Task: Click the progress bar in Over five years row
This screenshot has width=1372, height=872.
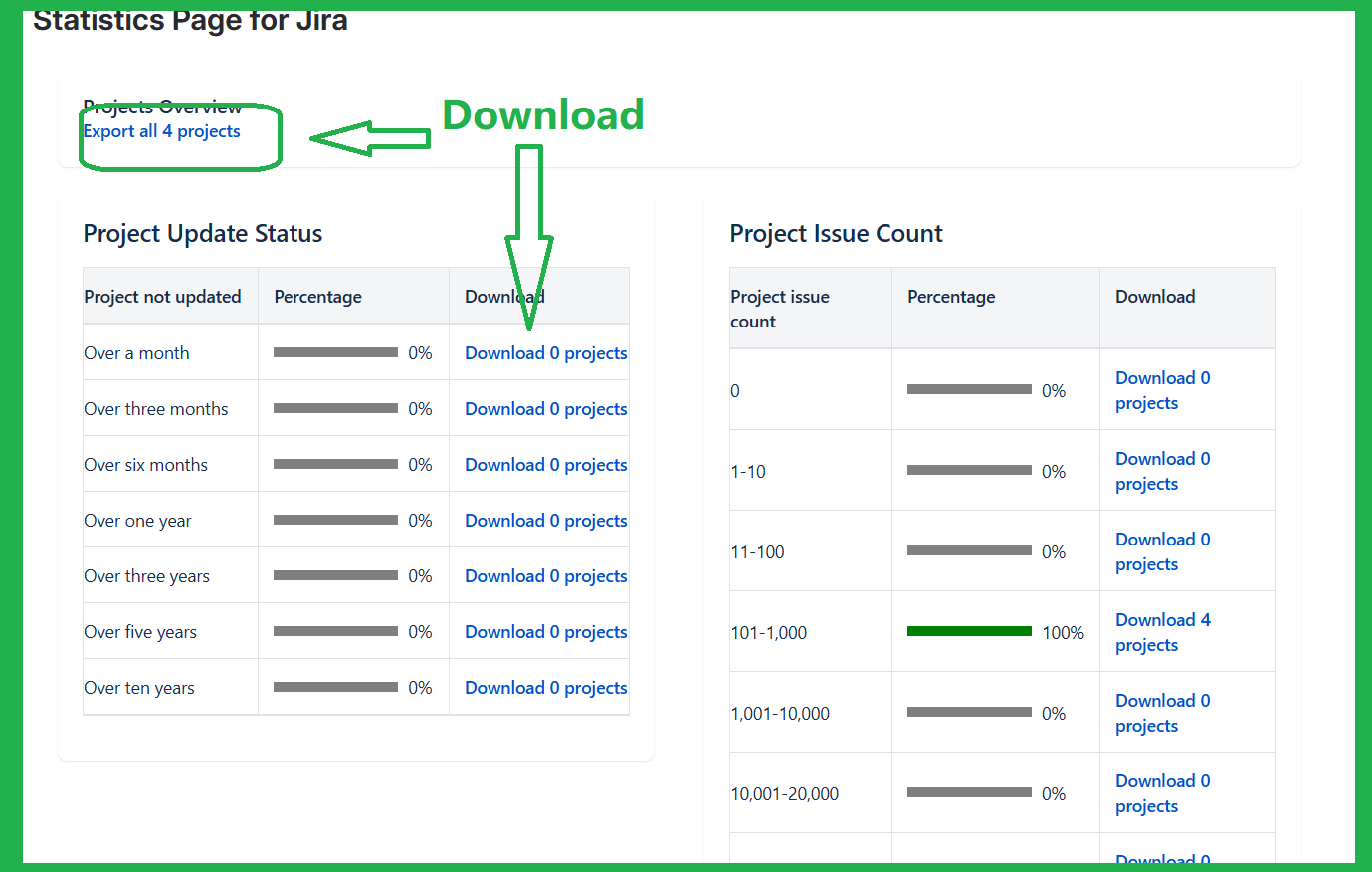Action: click(x=335, y=631)
